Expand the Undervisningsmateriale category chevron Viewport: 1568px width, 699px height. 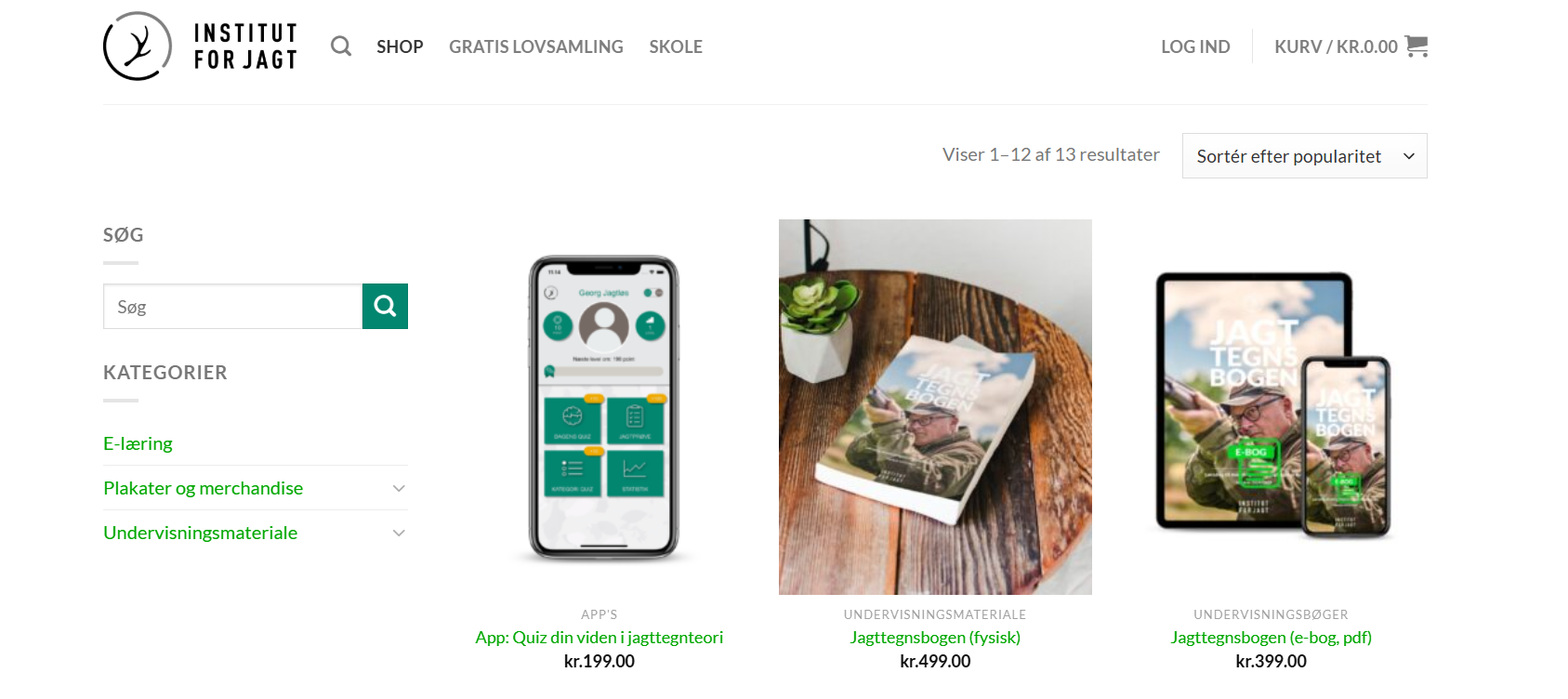399,533
